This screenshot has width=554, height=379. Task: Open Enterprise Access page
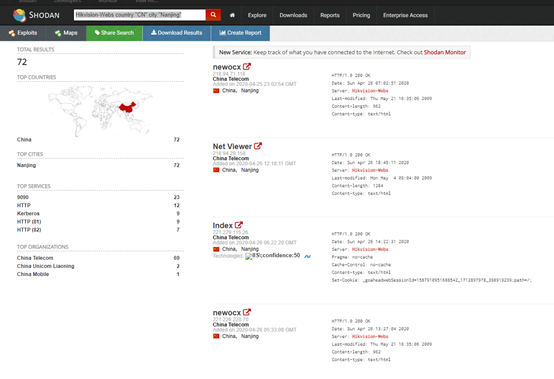click(405, 15)
